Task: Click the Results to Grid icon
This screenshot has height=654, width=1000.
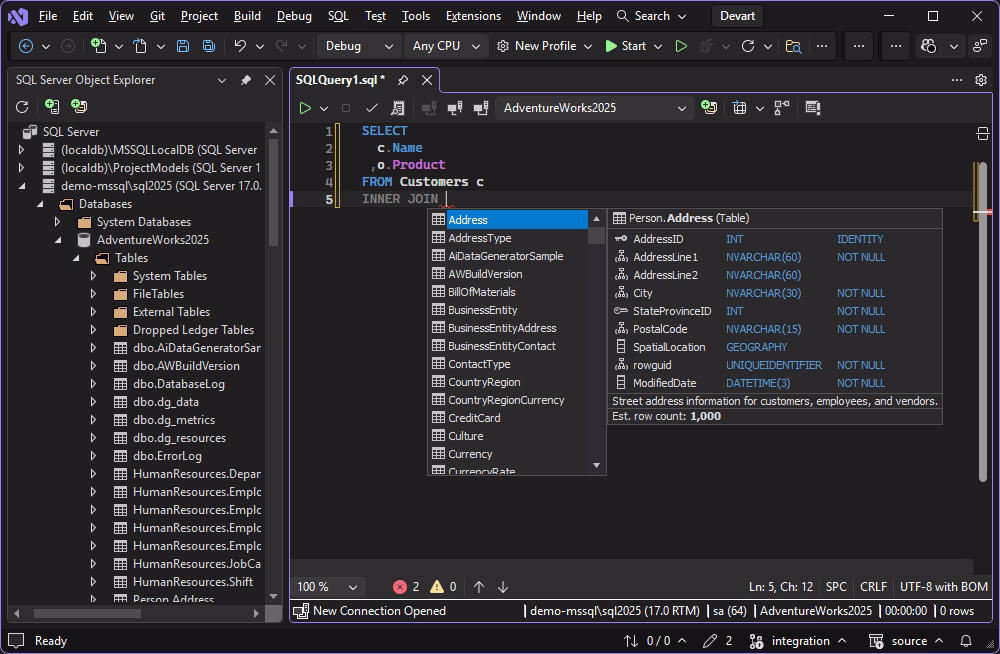Action: click(740, 108)
